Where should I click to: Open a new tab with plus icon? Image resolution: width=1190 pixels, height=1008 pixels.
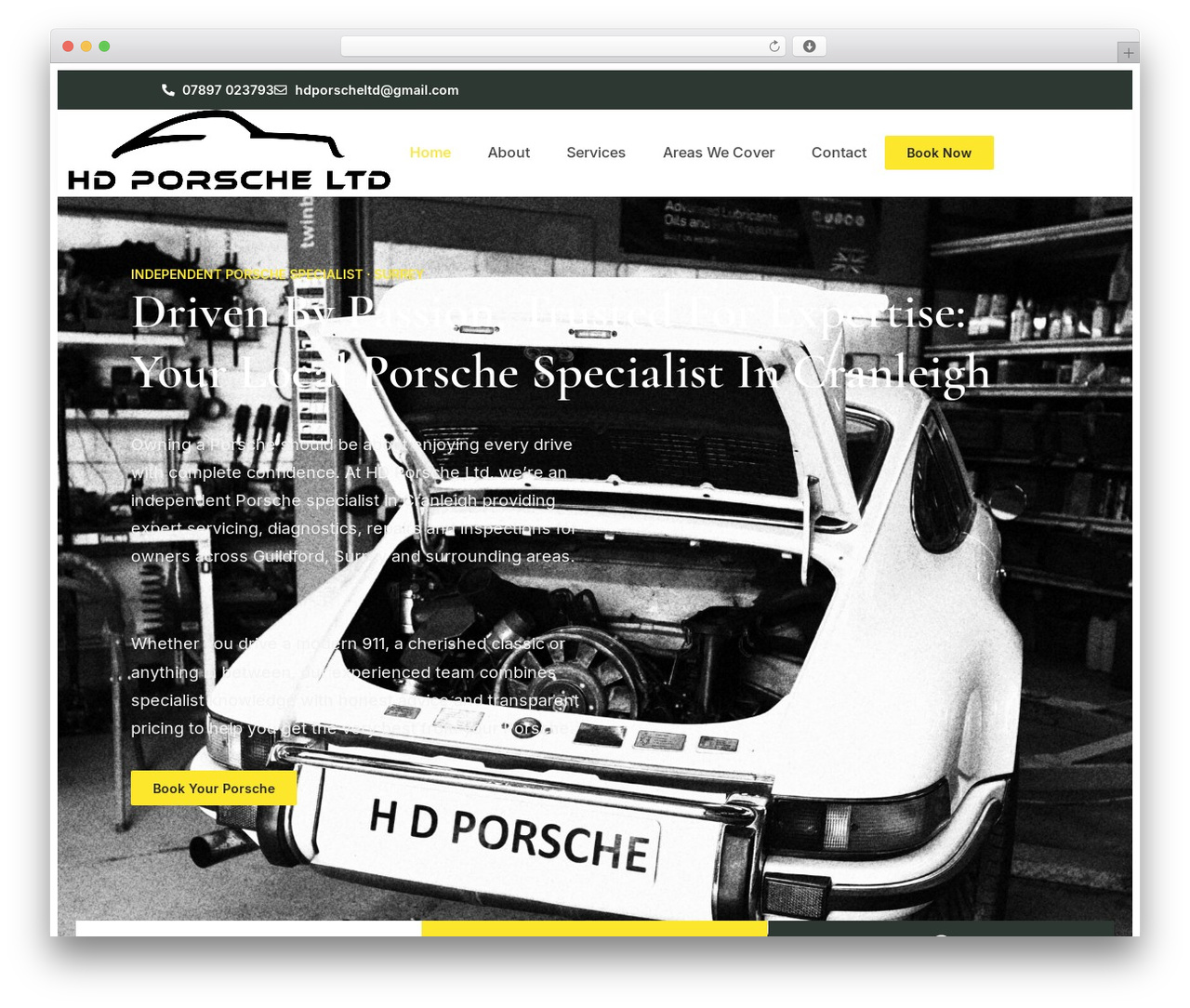tap(1128, 53)
